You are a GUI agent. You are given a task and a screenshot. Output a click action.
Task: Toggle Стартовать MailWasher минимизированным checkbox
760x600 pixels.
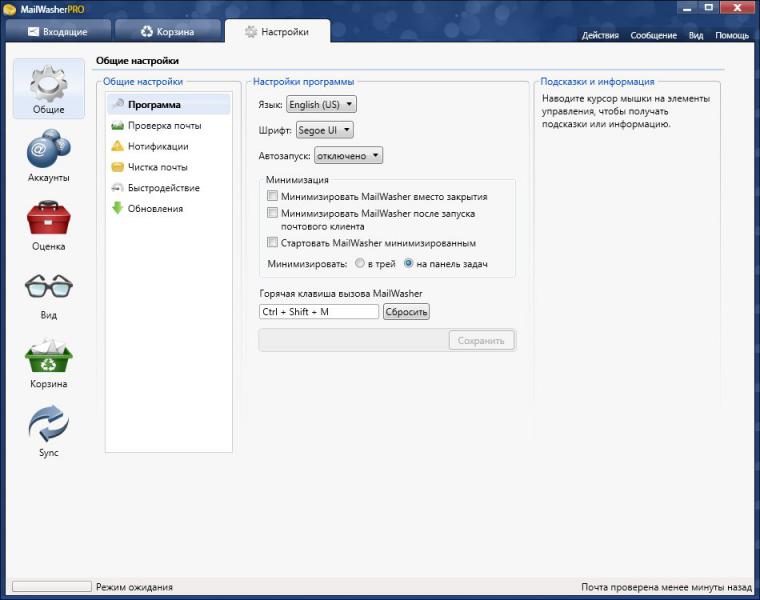click(272, 242)
